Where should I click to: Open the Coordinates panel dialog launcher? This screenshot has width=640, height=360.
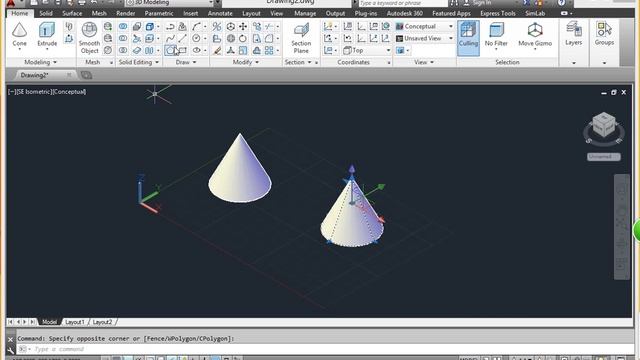pos(389,62)
